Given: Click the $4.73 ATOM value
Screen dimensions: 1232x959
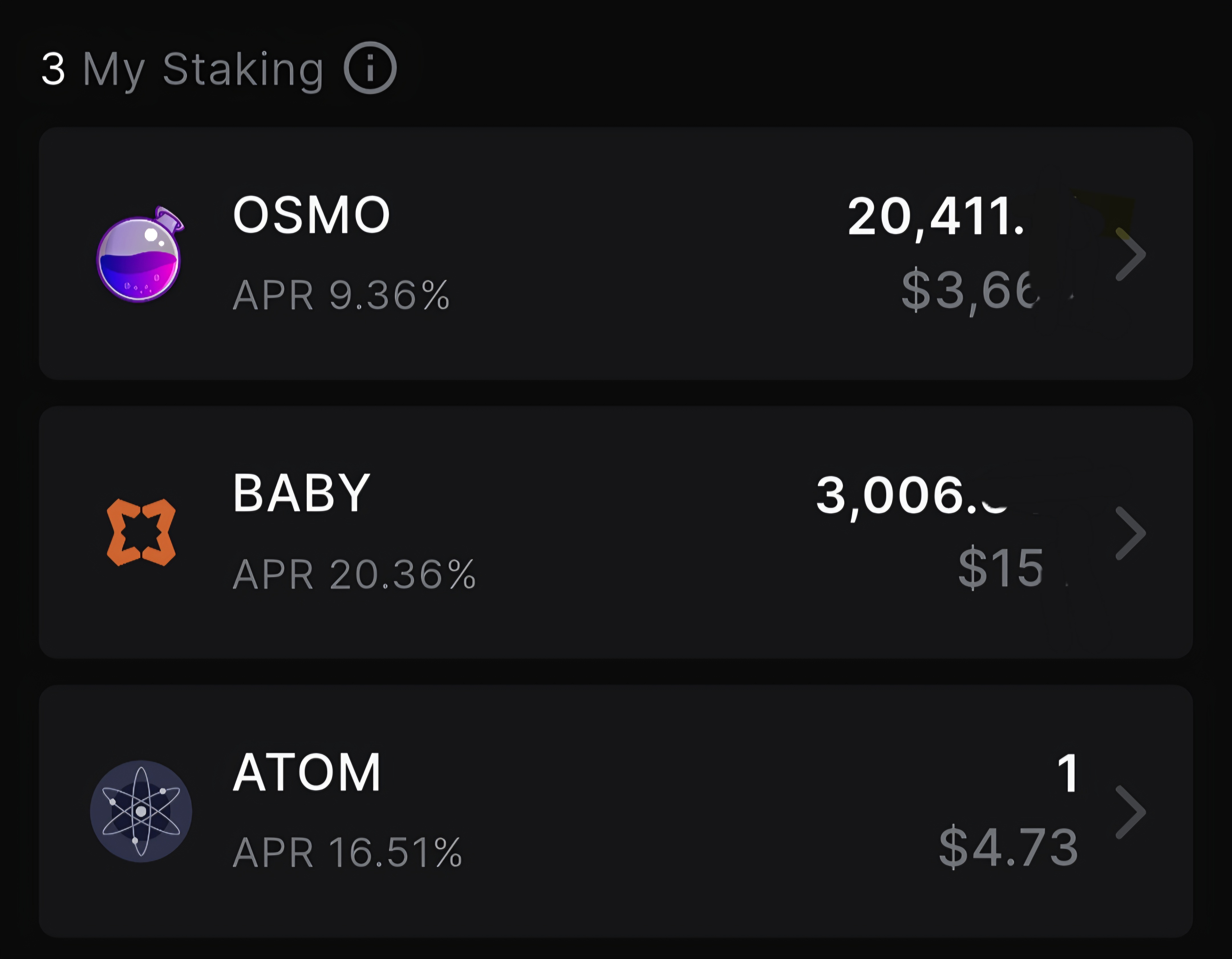Looking at the screenshot, I should 1009,847.
